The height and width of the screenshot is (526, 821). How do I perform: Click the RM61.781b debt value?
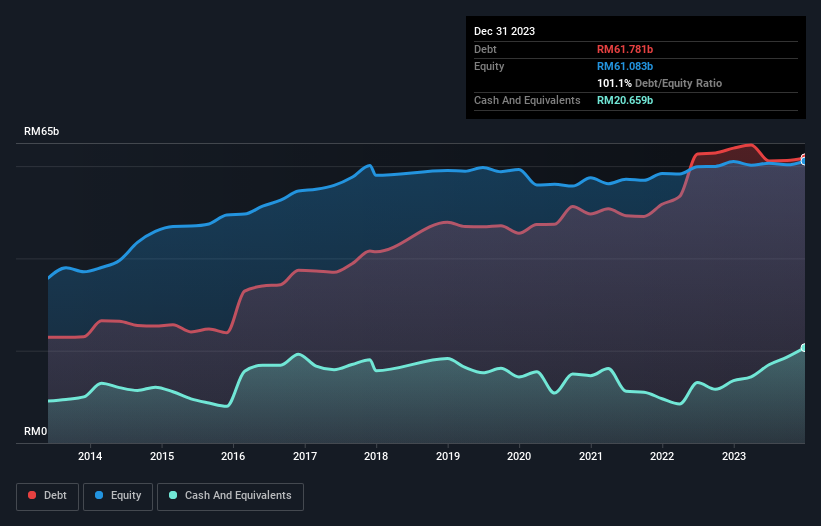tap(625, 49)
